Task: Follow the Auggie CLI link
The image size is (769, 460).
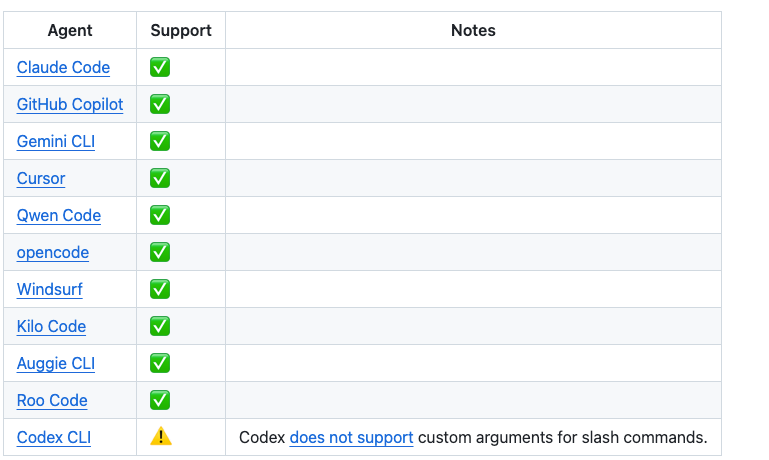Action: tap(56, 364)
